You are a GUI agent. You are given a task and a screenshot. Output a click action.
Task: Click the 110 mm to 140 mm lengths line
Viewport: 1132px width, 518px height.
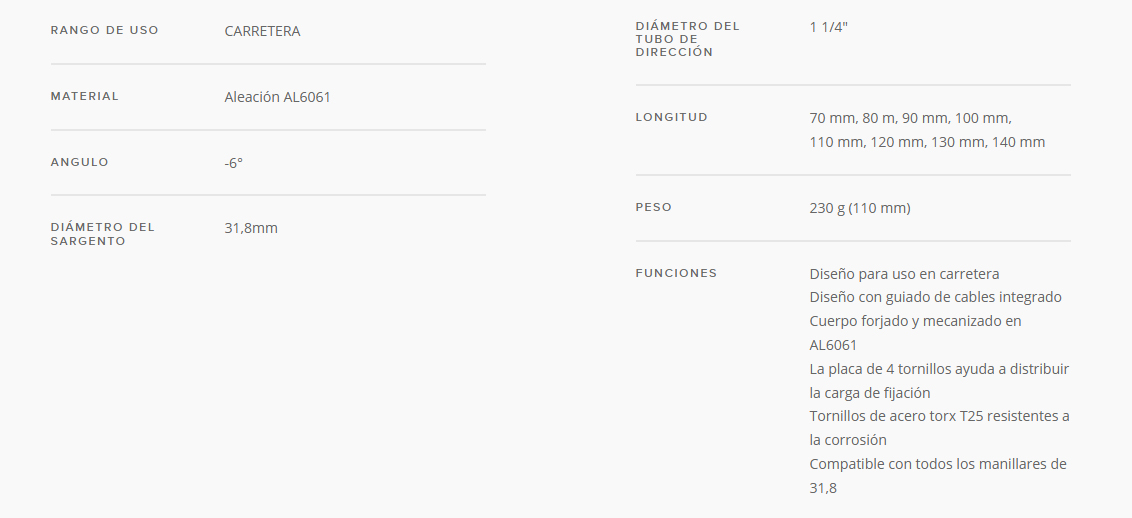click(x=927, y=142)
